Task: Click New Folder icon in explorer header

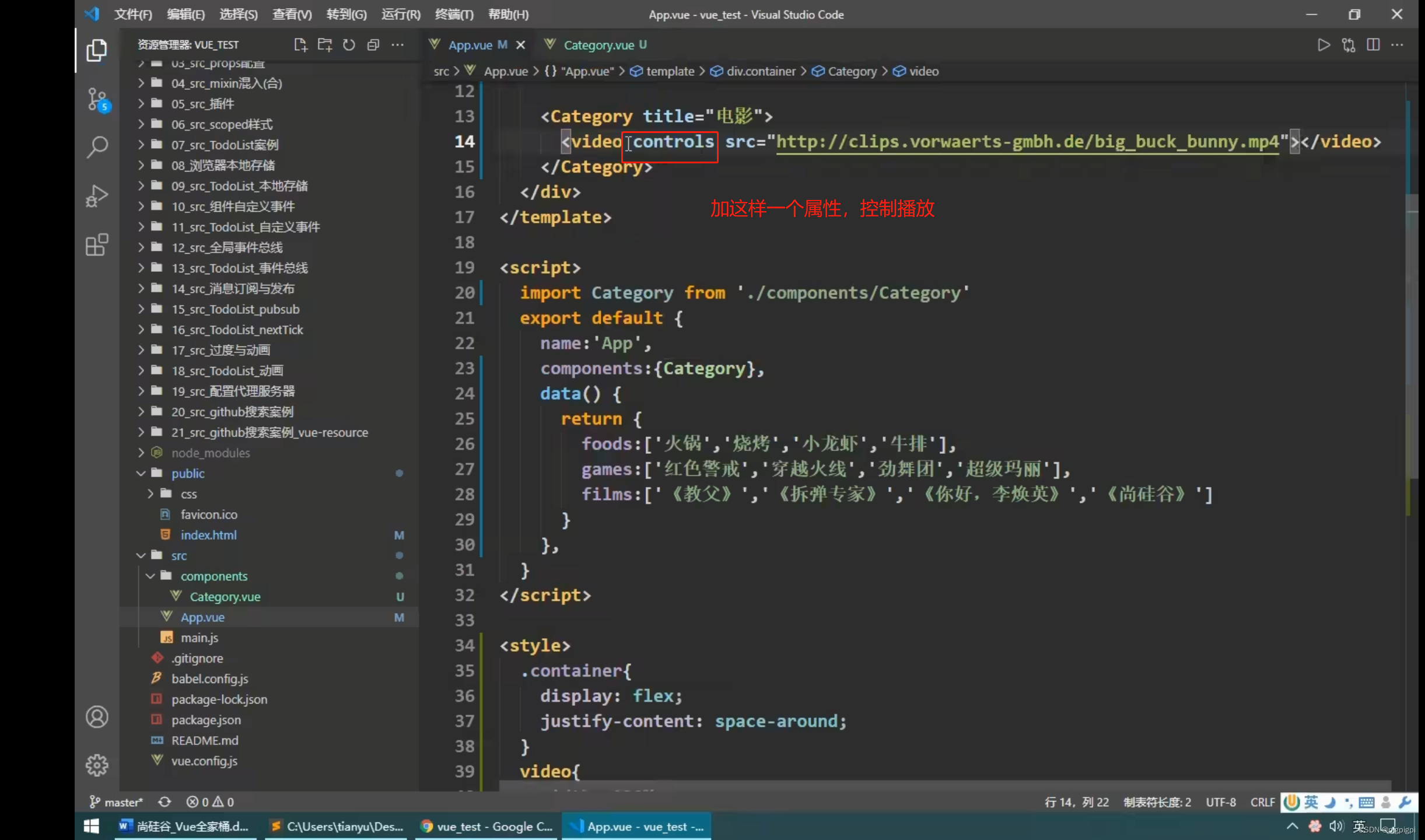Action: pyautogui.click(x=325, y=45)
